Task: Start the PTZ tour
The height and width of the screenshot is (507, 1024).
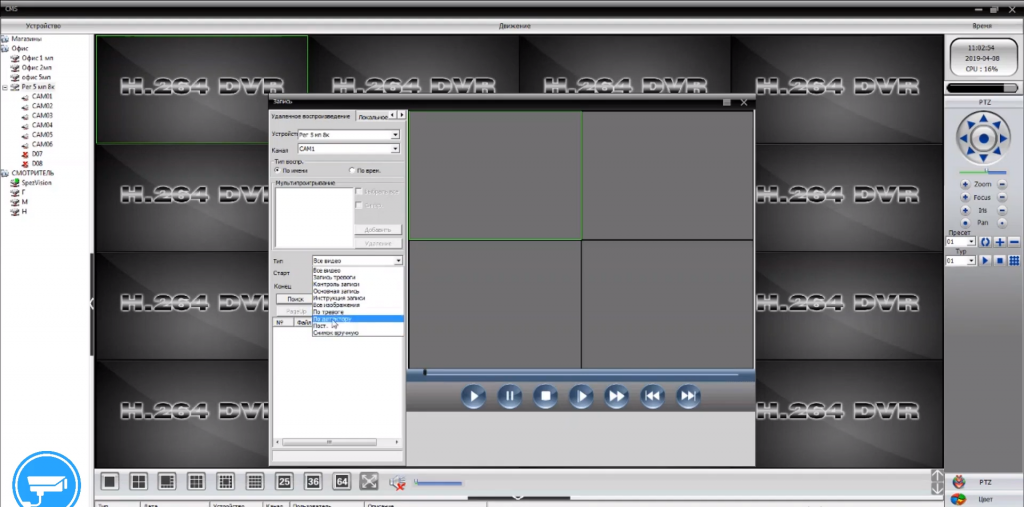Action: click(985, 261)
